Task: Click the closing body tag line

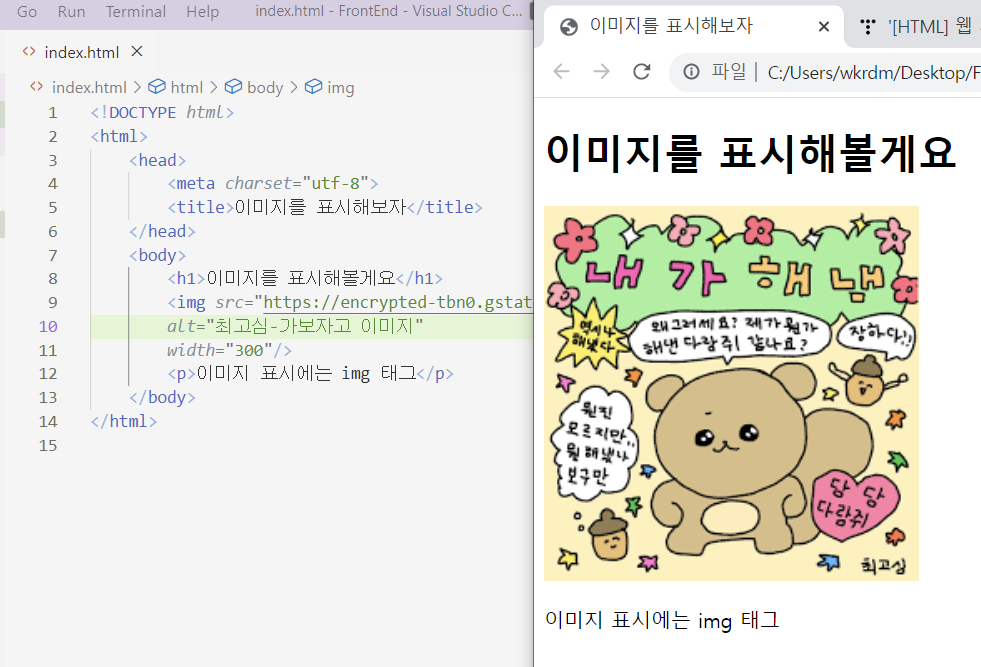Action: (162, 398)
